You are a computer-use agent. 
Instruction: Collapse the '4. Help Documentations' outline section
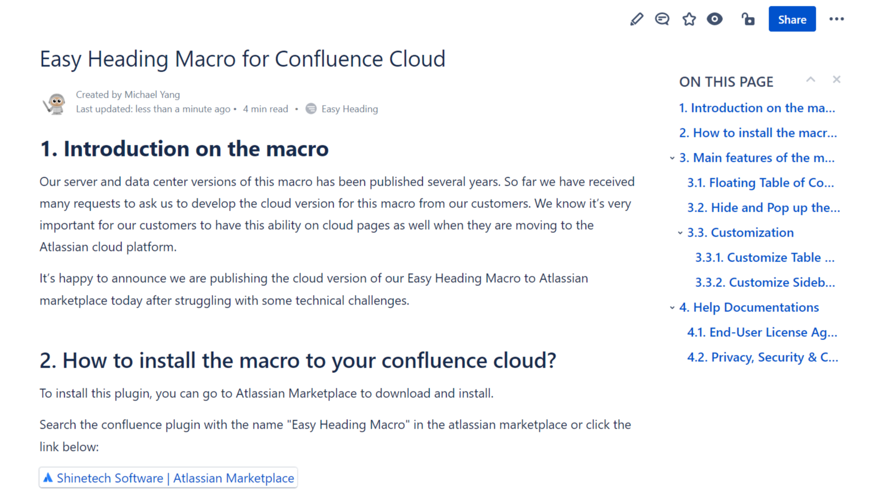(672, 308)
